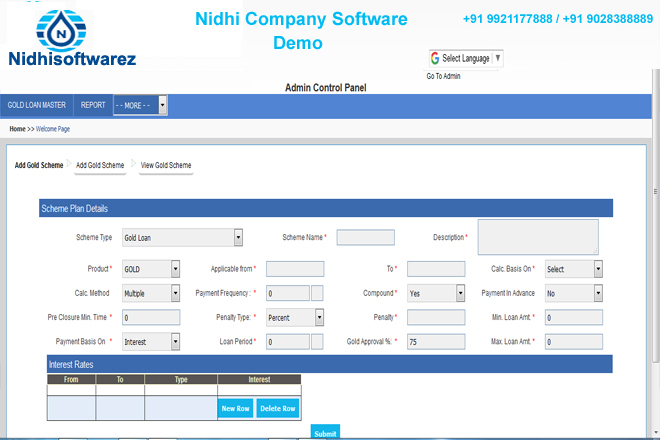
Task: Click the Scheme Plan Details section header
Action: (x=326, y=208)
